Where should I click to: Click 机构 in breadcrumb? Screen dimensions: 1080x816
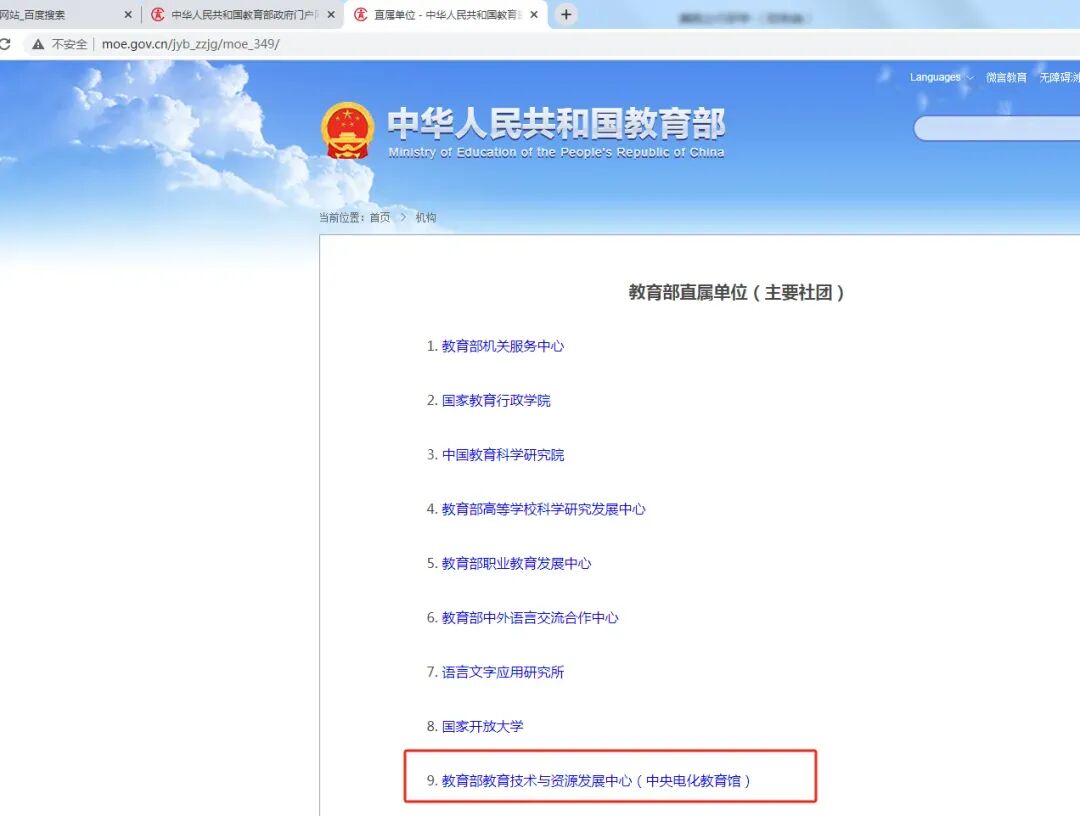pos(426,218)
